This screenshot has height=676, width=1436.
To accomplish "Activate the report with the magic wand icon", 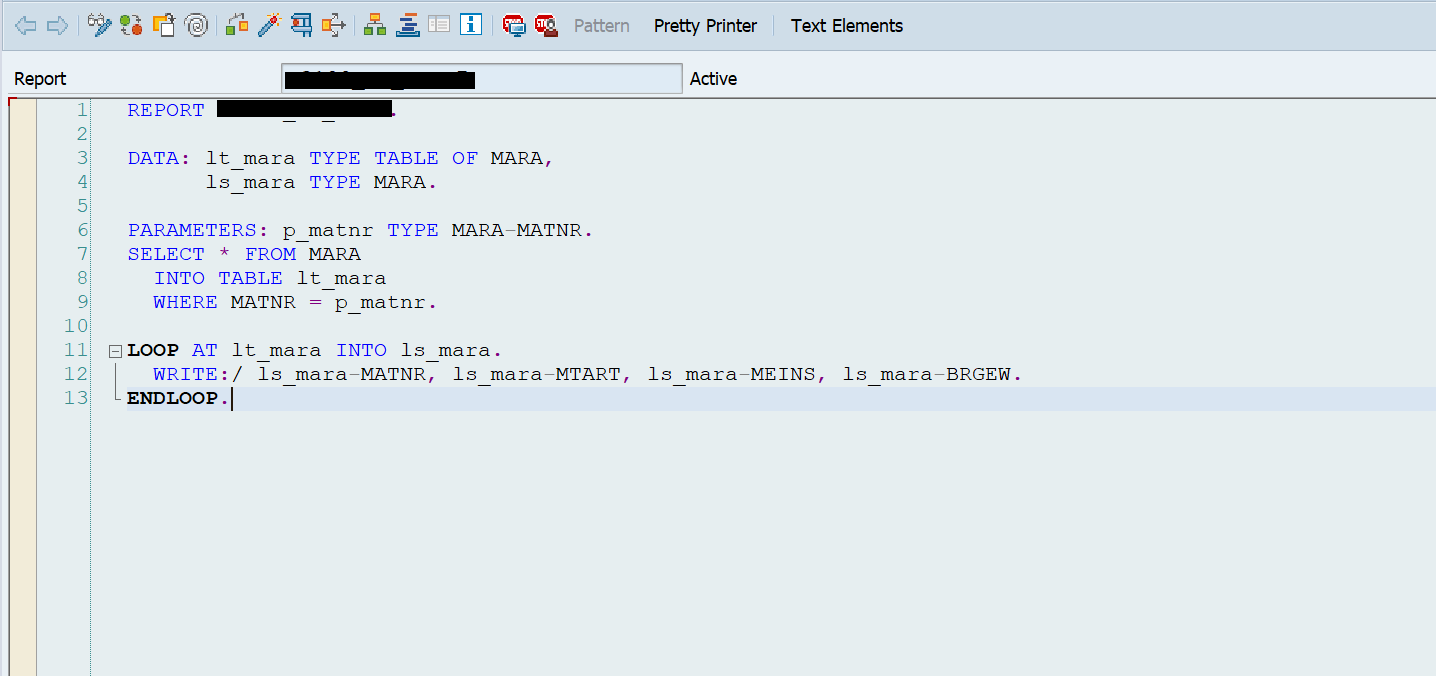I will (x=269, y=25).
